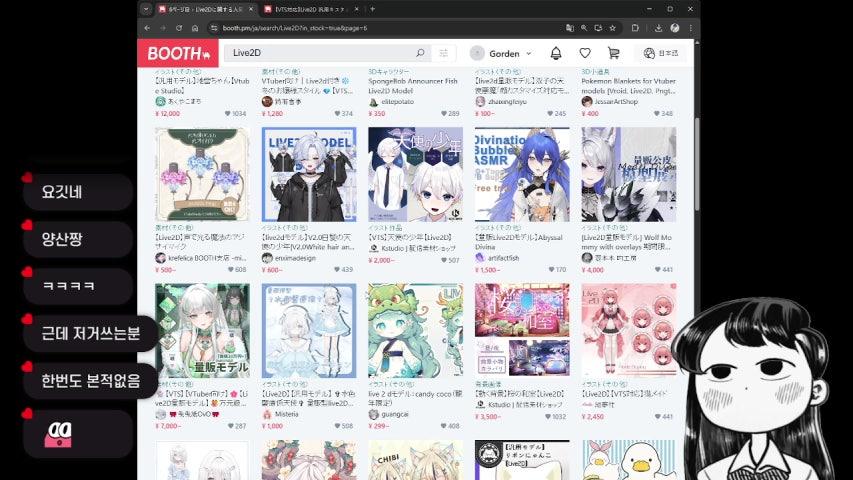
Task: Open the language selector dropdown
Action: point(661,53)
